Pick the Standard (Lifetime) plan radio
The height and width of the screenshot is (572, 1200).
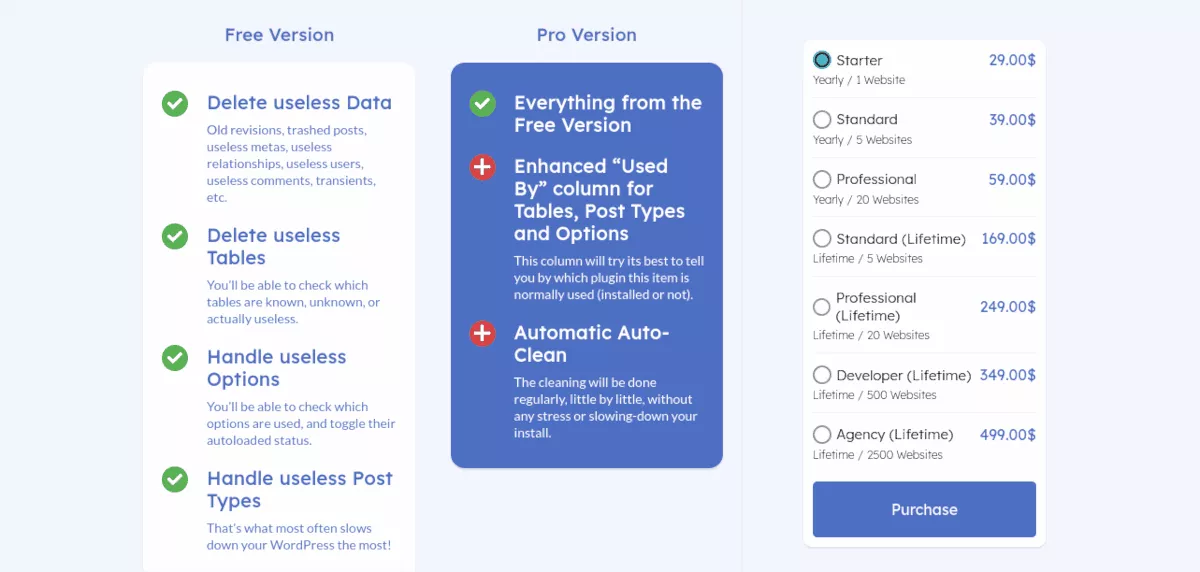point(822,239)
